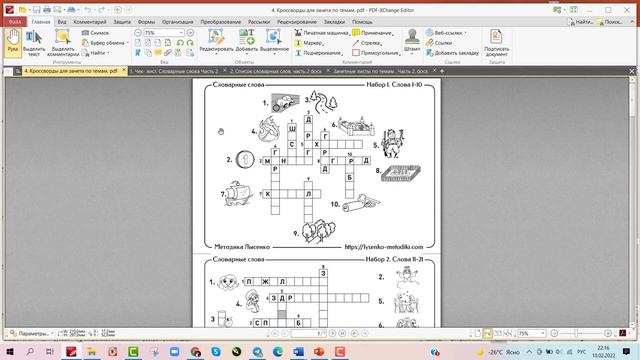Click the taskbar Search icon
Viewport: 640px width, 360px height.
[x=30, y=351]
